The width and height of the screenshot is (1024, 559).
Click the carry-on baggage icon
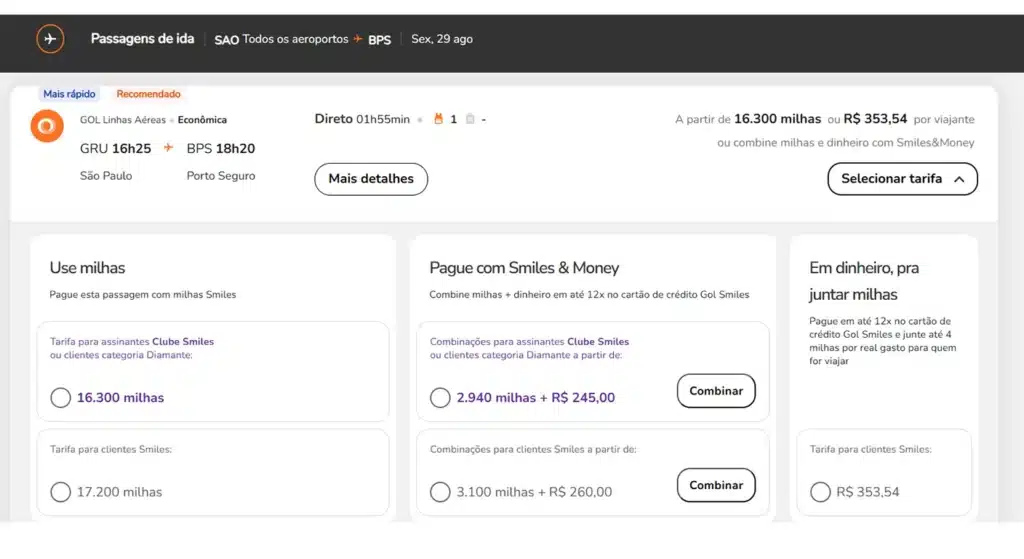437,119
